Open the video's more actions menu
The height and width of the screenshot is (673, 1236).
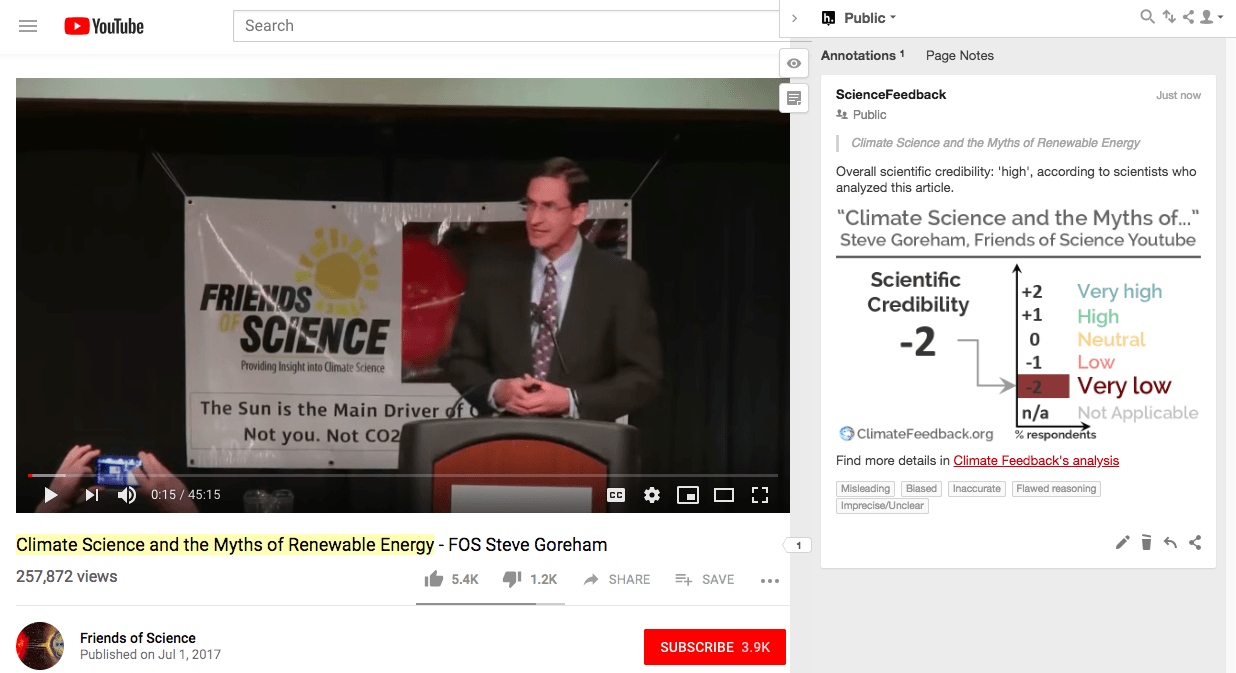tap(769, 580)
